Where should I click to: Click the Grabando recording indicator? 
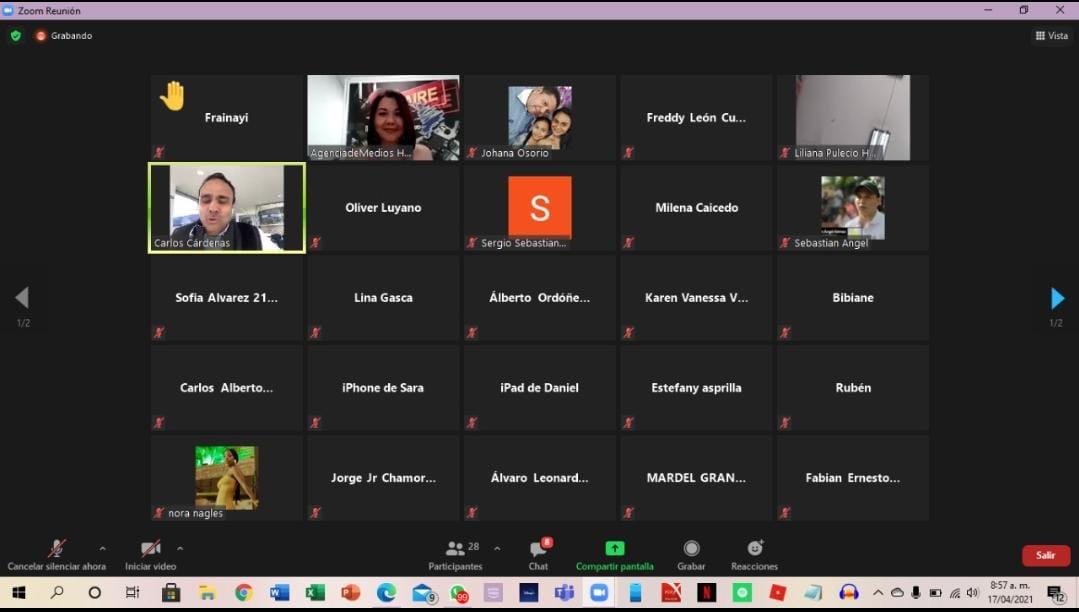(x=64, y=36)
